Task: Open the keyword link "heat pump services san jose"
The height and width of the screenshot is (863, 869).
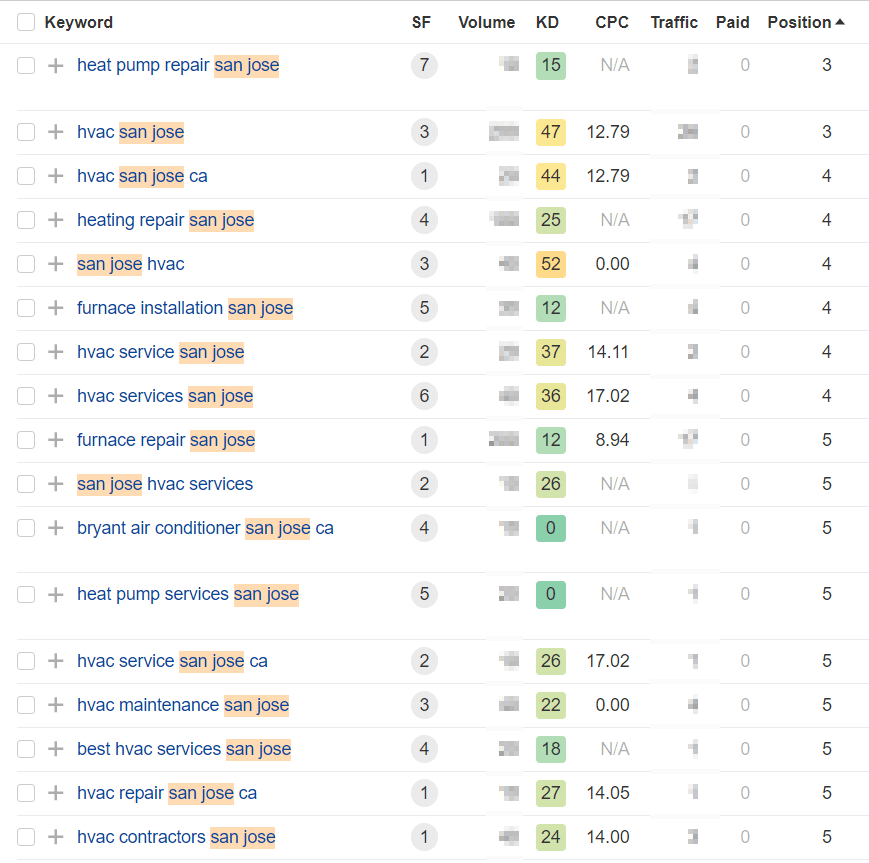Action: point(188,594)
